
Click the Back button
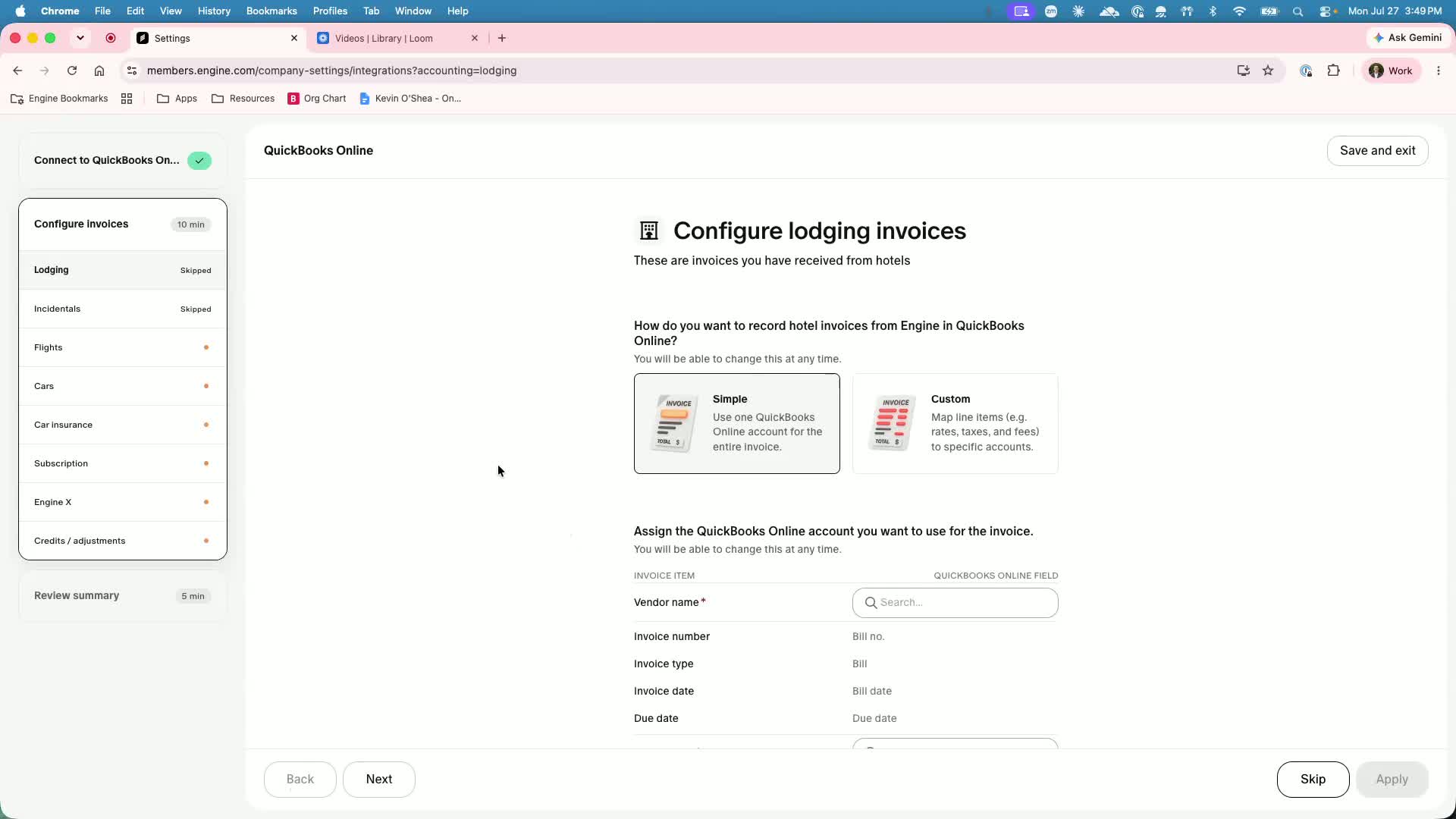tap(300, 780)
